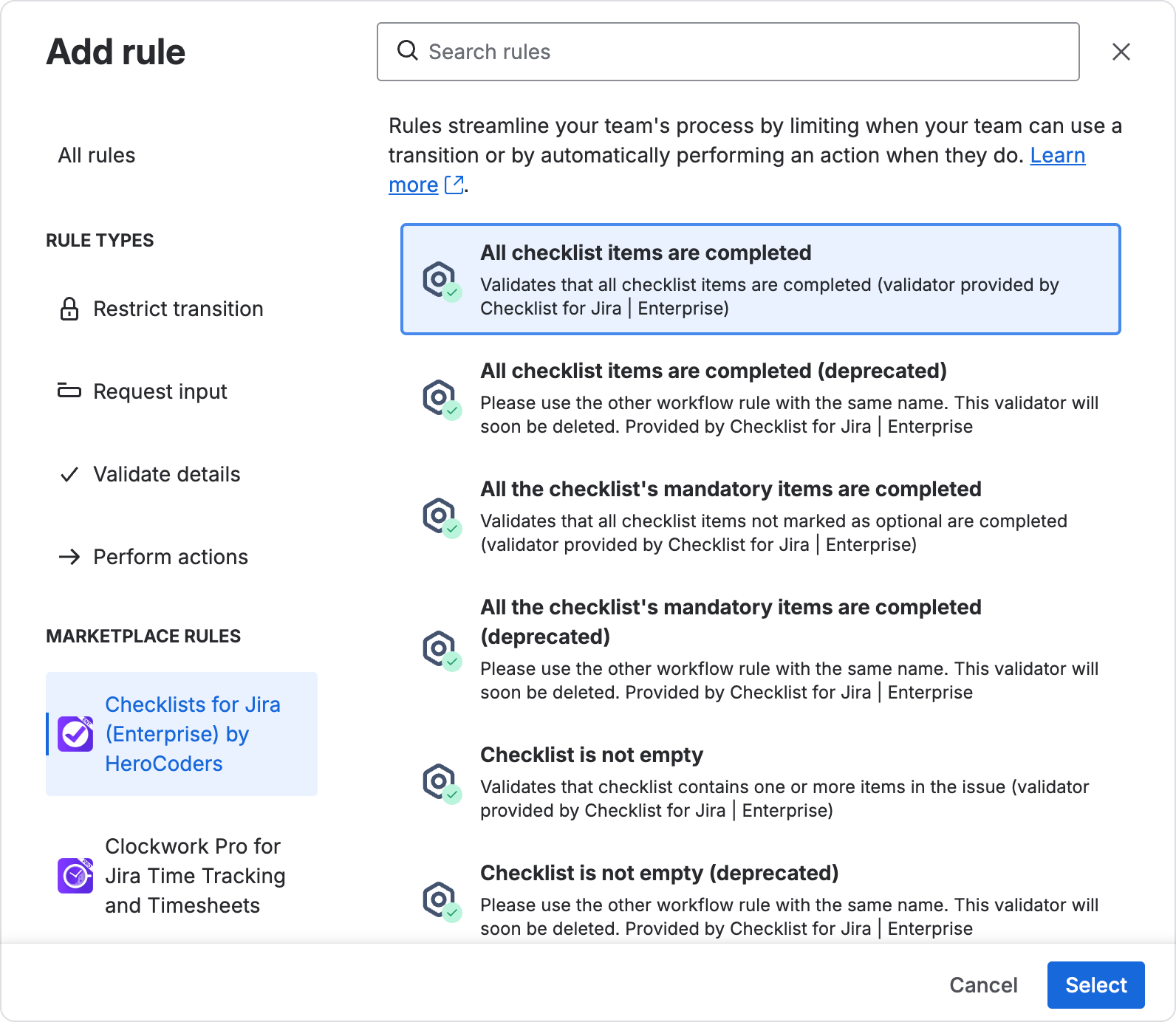
Task: Select 'All checklist items are completed' rule
Action: (761, 279)
